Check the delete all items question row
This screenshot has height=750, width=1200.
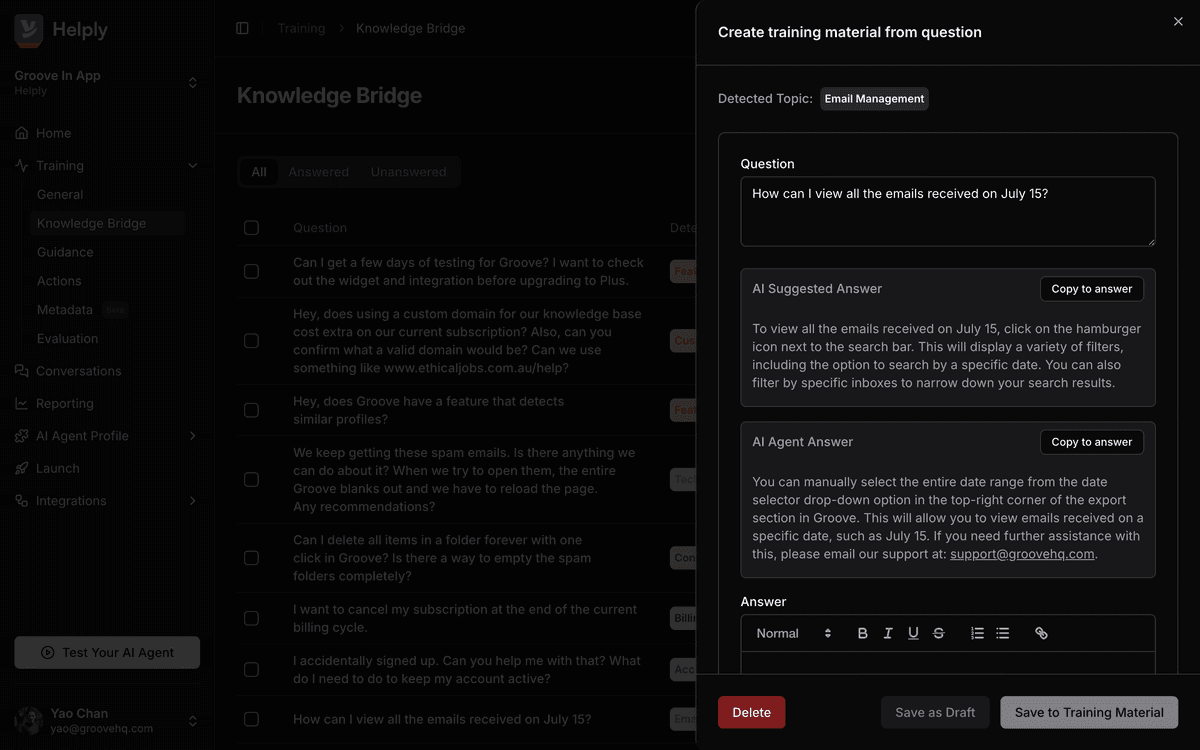[x=251, y=558]
